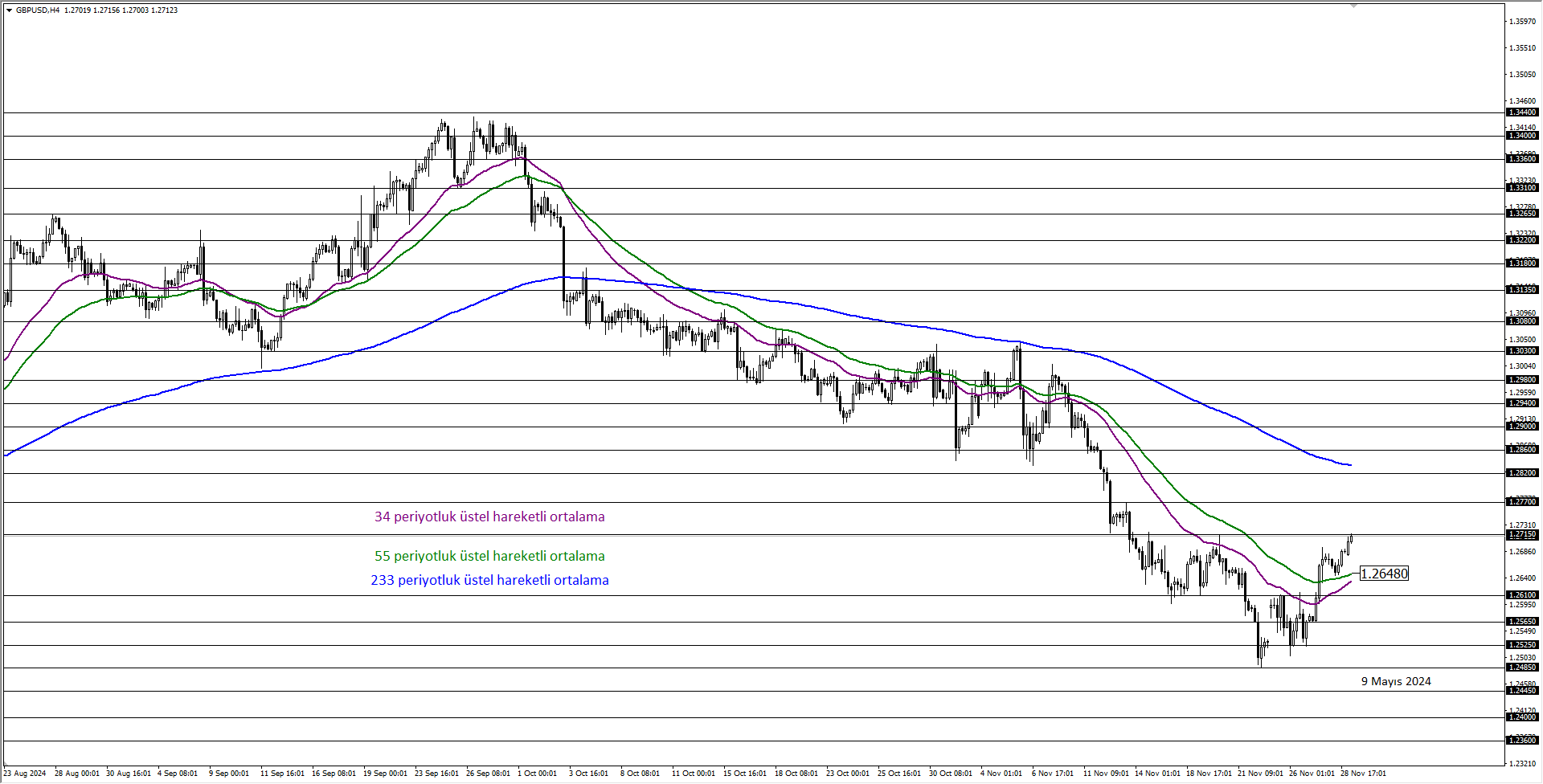Click the 1.30300 price level tag
The image size is (1543, 784).
tap(1522, 351)
